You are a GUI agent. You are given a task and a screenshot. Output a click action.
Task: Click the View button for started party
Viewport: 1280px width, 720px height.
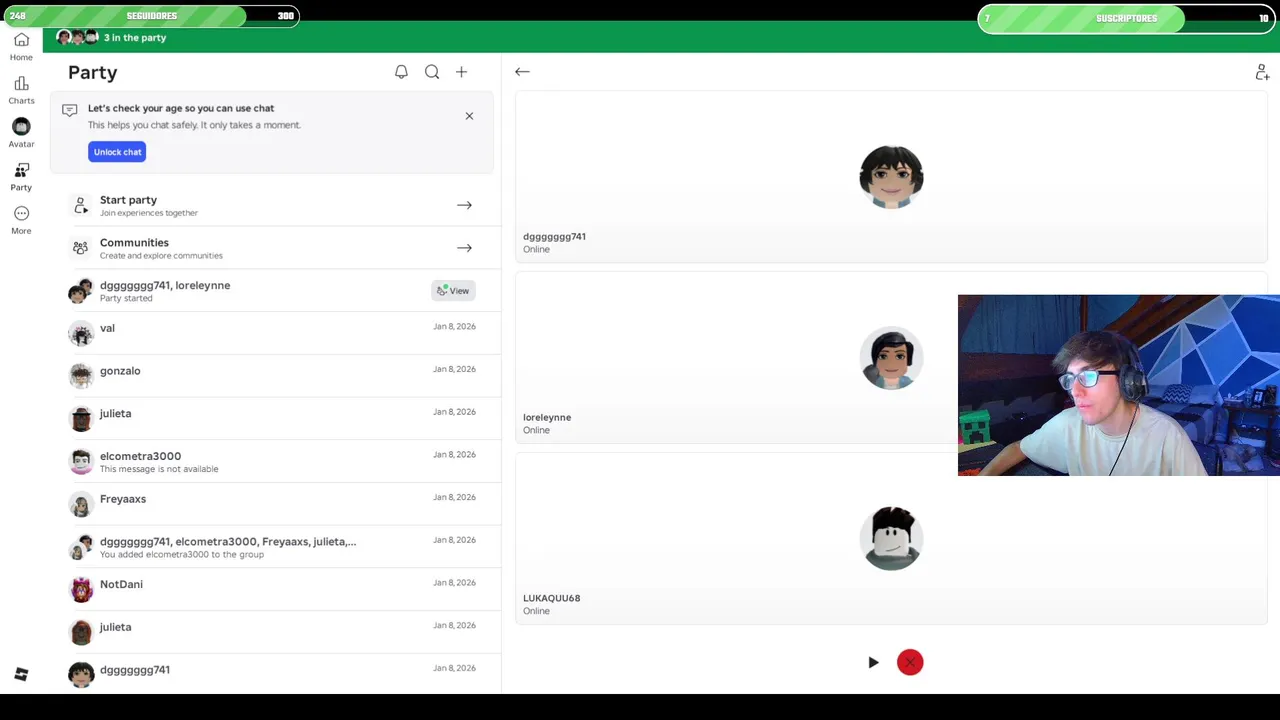point(453,291)
